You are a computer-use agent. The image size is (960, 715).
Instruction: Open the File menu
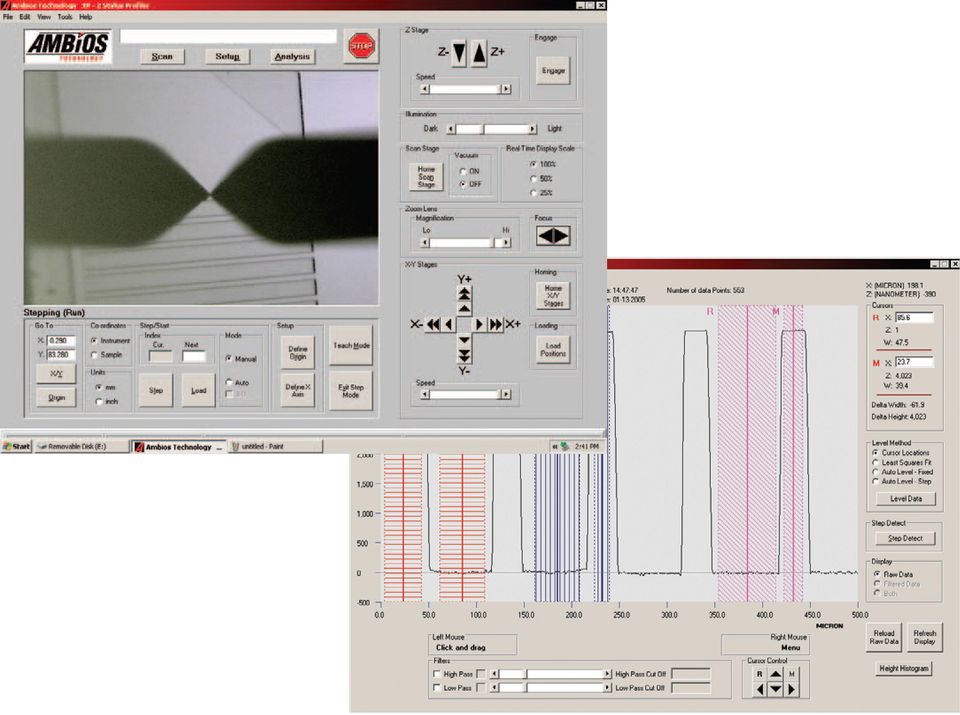pos(7,17)
